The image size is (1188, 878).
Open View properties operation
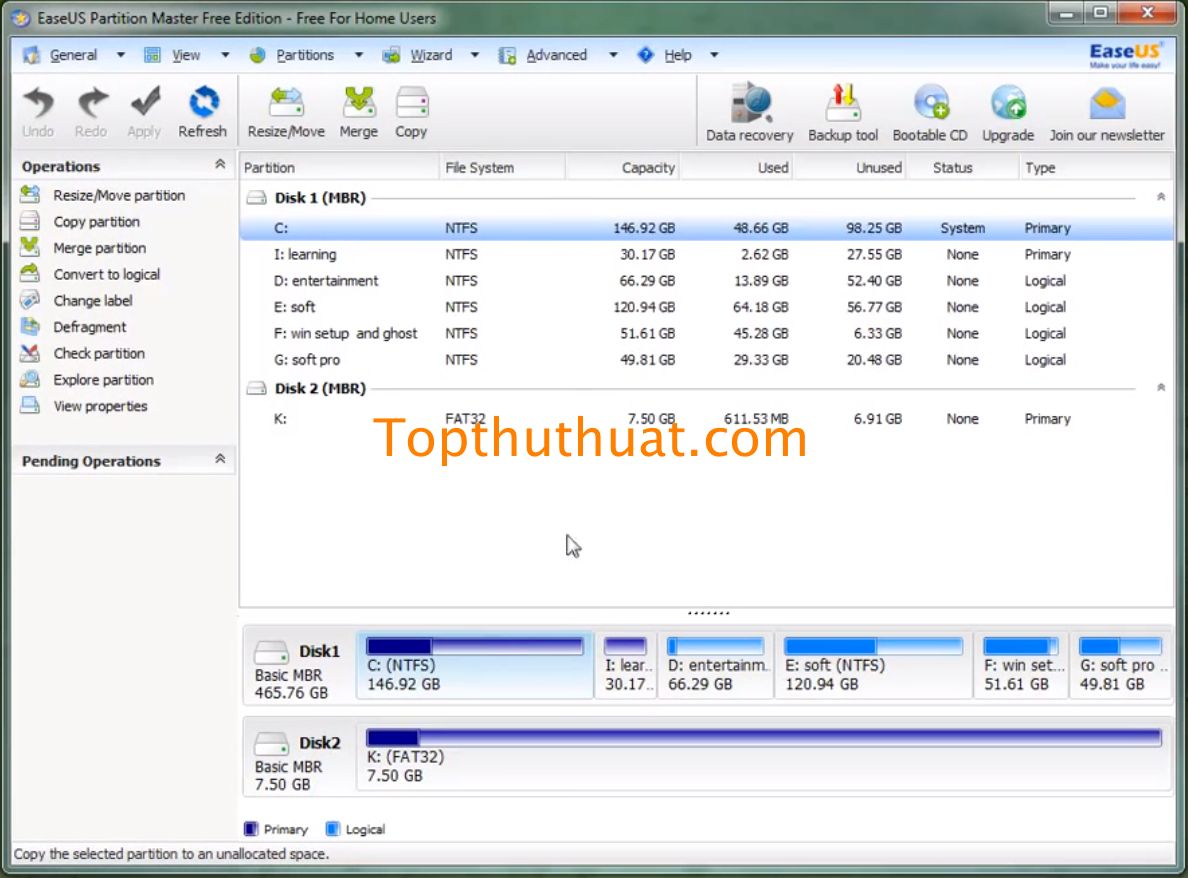100,406
